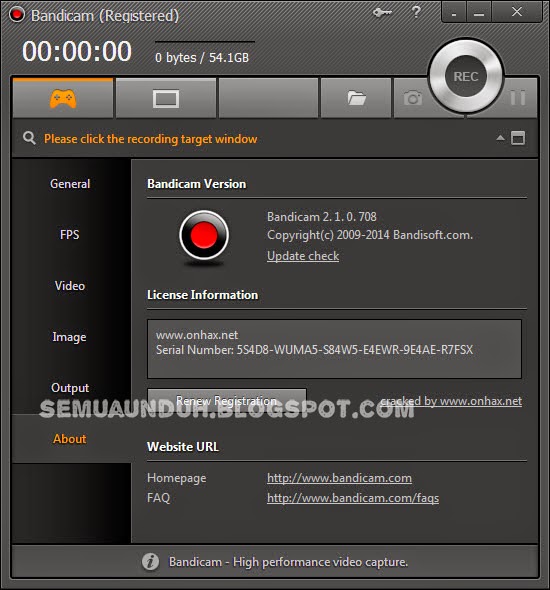Open the General settings tab

[x=70, y=184]
